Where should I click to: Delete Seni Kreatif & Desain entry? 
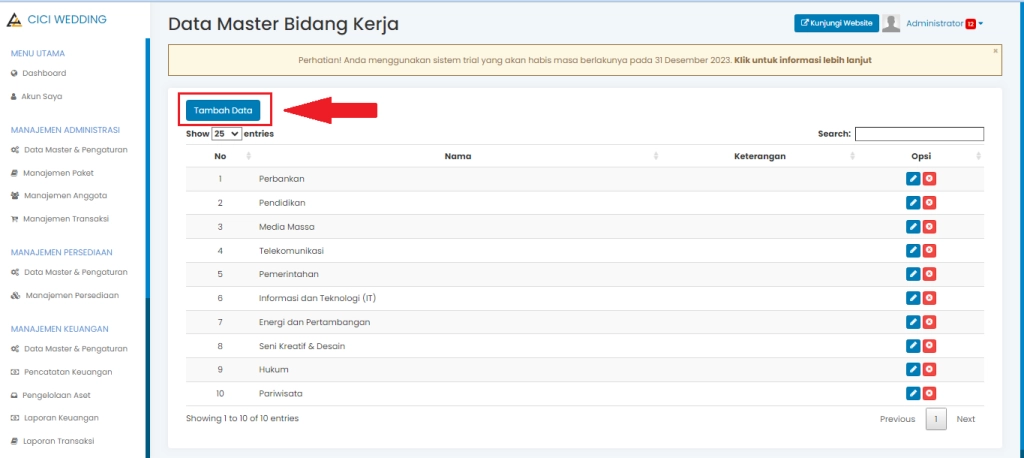929,346
